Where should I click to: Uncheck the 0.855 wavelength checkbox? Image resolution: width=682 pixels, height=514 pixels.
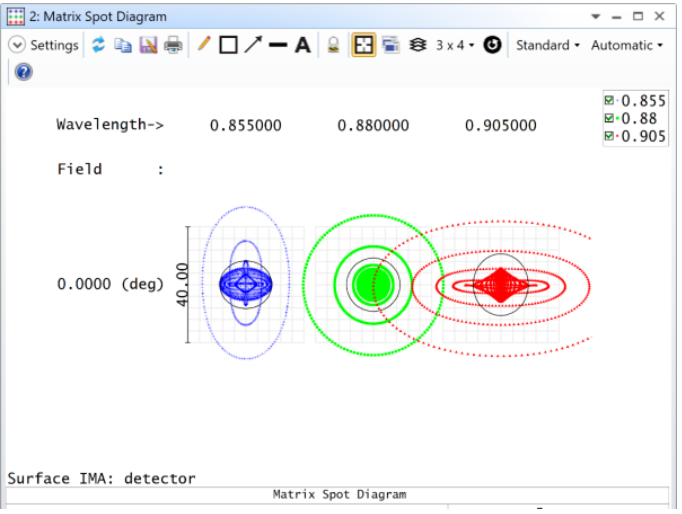609,100
